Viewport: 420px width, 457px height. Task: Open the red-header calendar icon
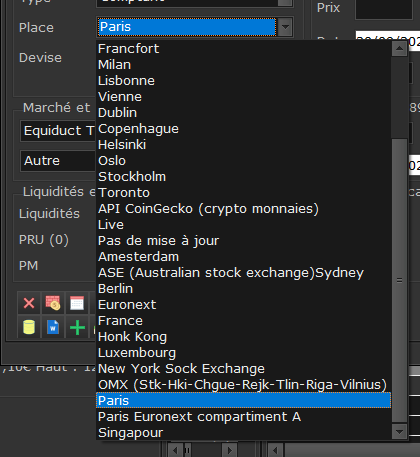coord(77,303)
